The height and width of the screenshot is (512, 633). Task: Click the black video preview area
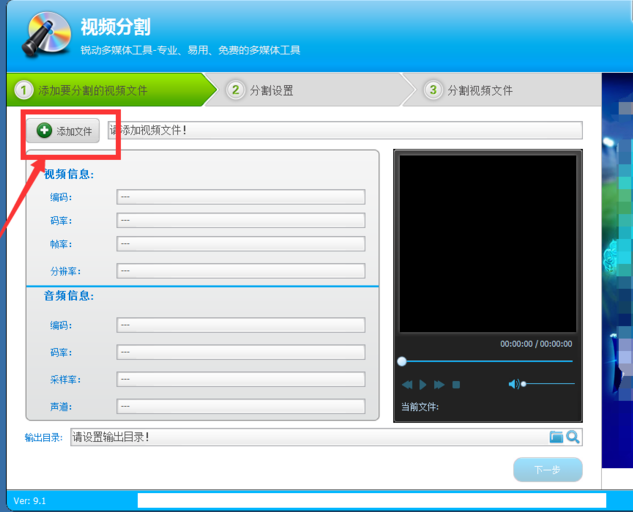pos(488,244)
